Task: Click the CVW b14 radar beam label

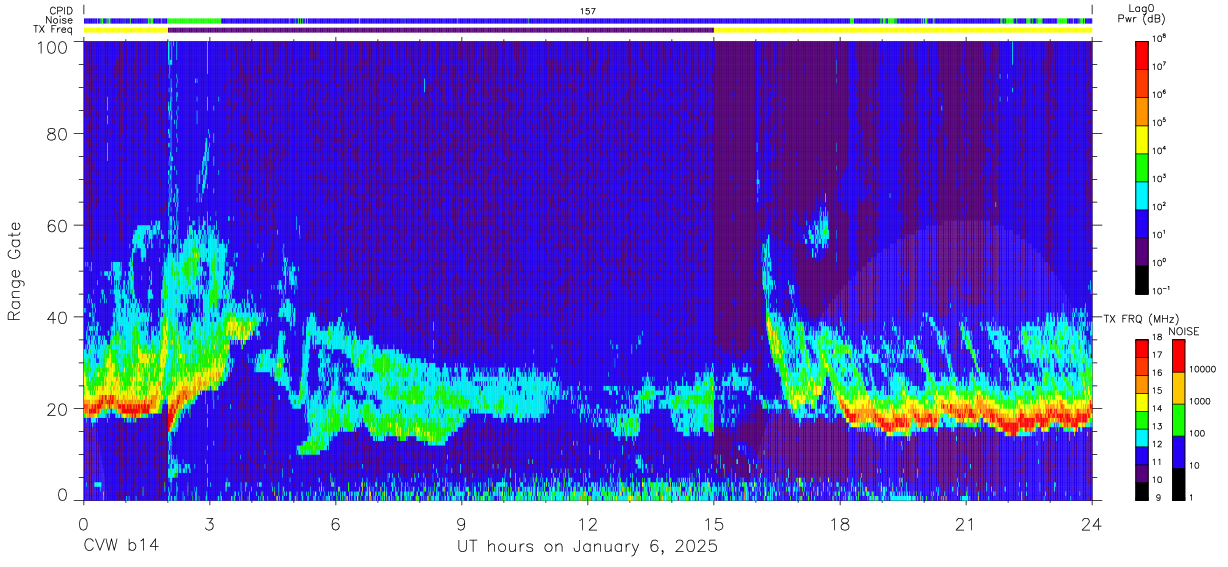Action: coord(121,547)
